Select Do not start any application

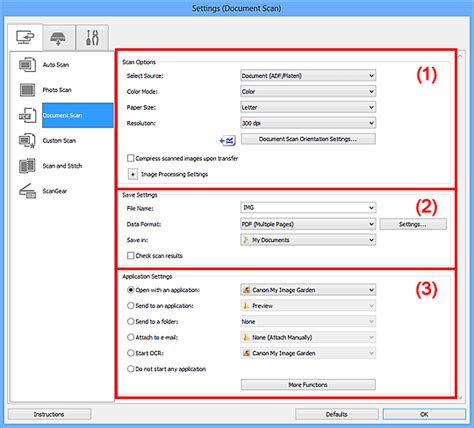pos(131,369)
